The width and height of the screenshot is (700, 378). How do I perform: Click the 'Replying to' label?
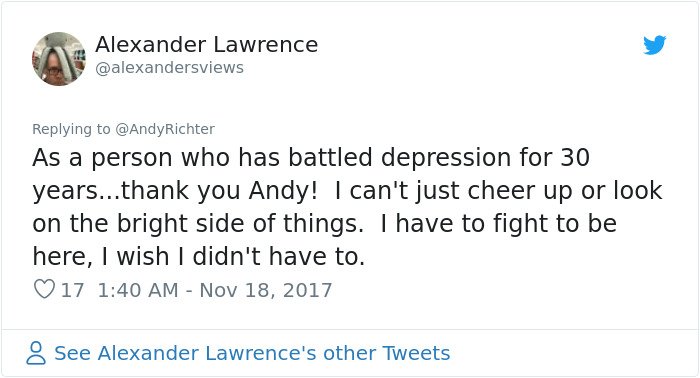71,129
